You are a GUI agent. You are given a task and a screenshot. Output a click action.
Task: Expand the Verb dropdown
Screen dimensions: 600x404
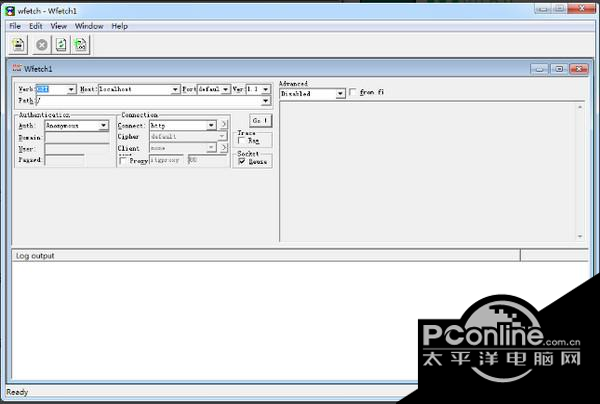71,89
